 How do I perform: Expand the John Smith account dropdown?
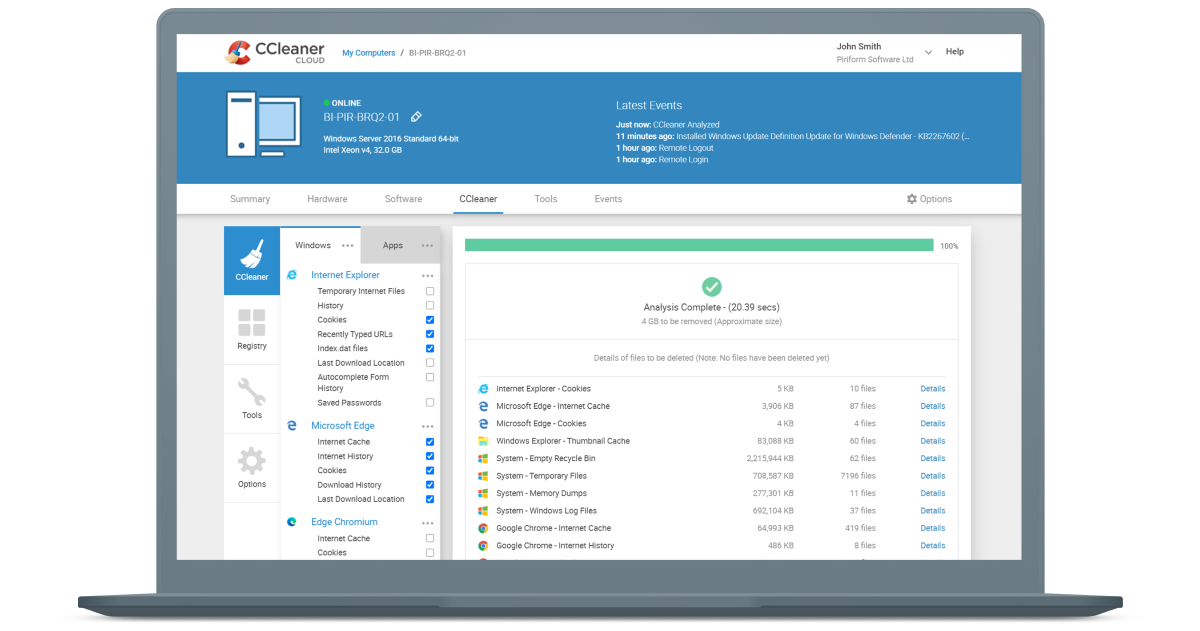click(928, 52)
